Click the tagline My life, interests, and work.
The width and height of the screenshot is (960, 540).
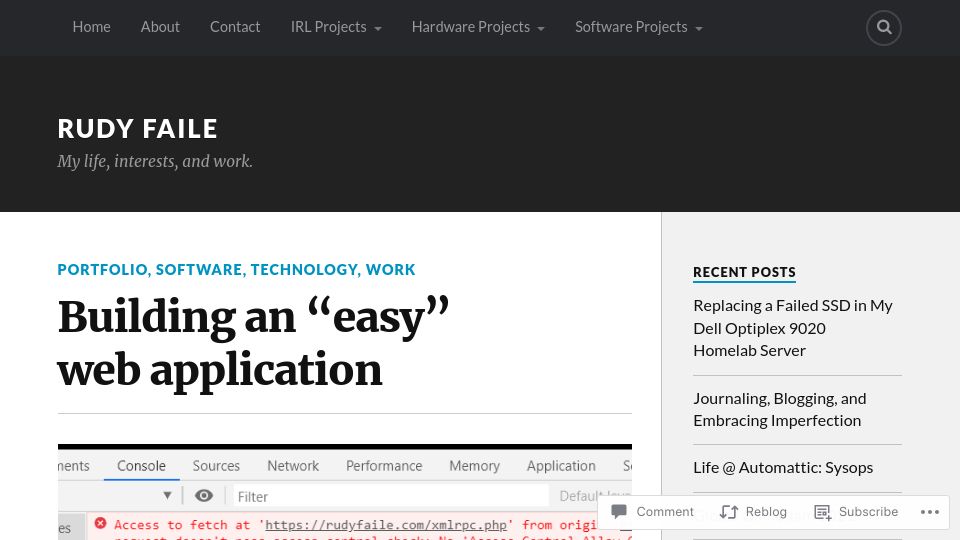[155, 162]
